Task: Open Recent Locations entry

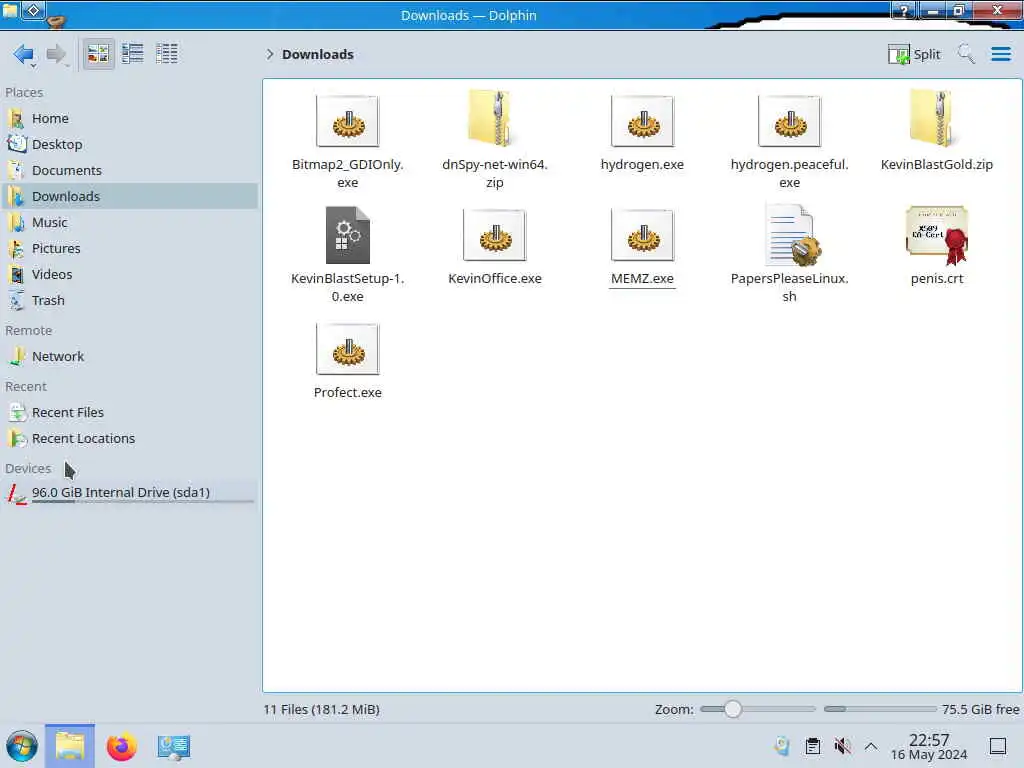Action: pyautogui.click(x=131, y=438)
